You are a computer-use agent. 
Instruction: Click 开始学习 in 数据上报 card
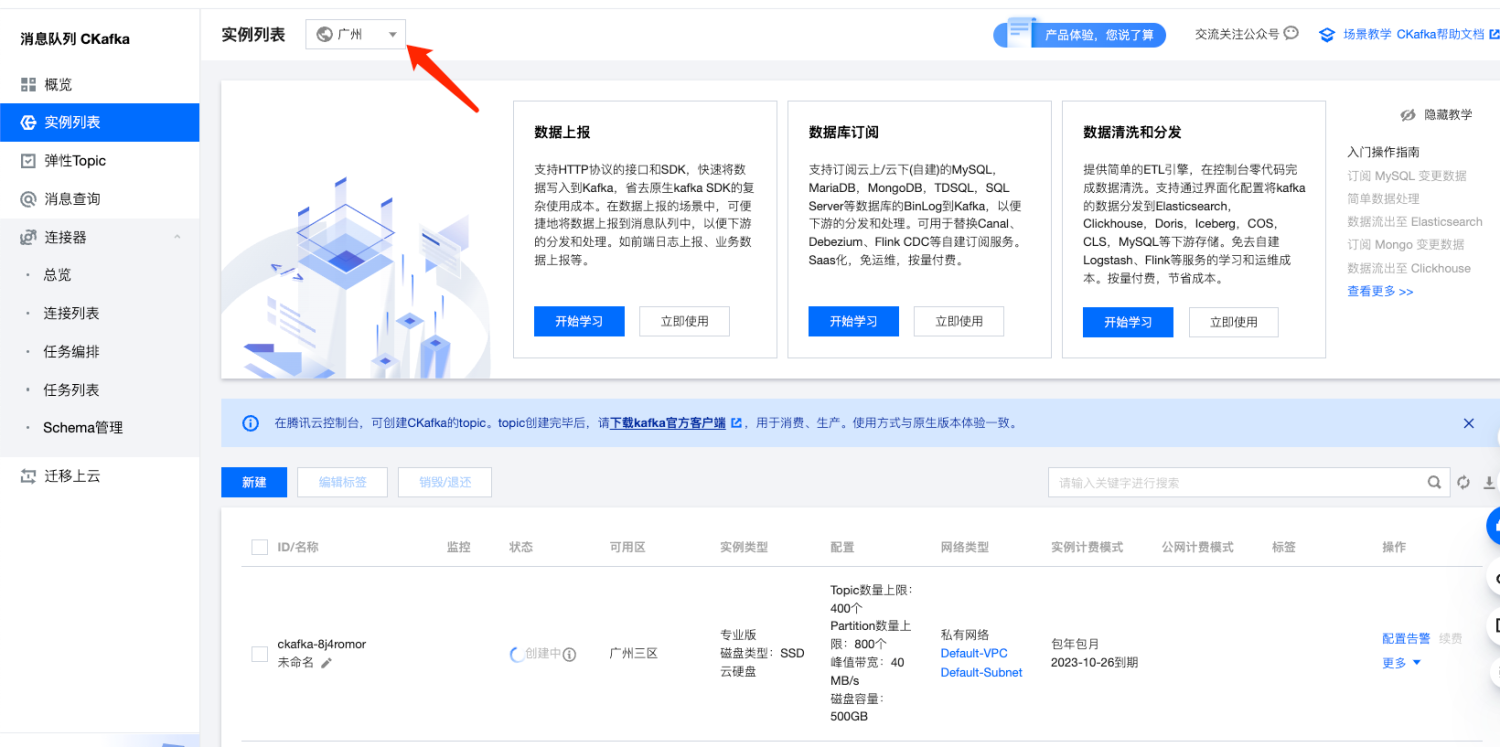click(579, 321)
